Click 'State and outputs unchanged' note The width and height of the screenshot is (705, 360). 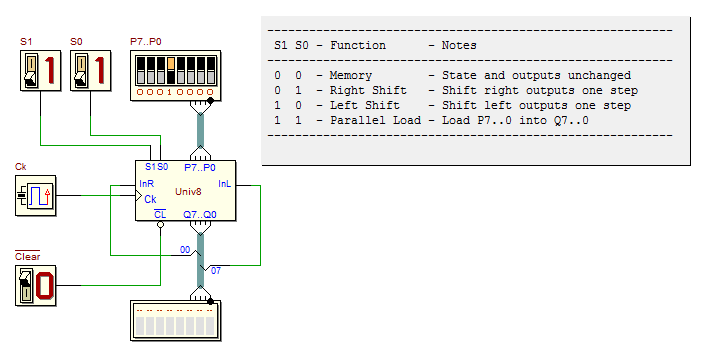(x=536, y=76)
